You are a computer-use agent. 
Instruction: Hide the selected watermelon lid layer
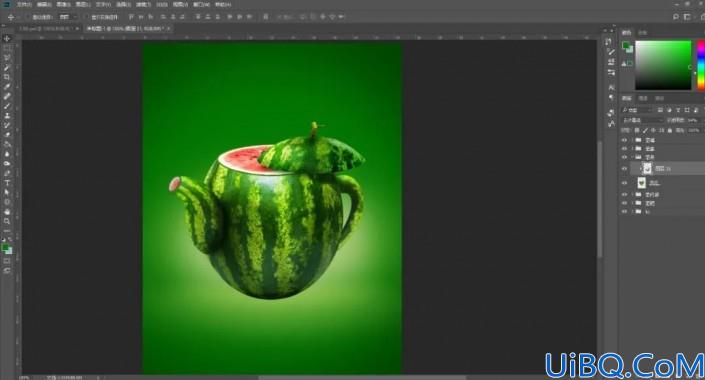click(x=624, y=169)
